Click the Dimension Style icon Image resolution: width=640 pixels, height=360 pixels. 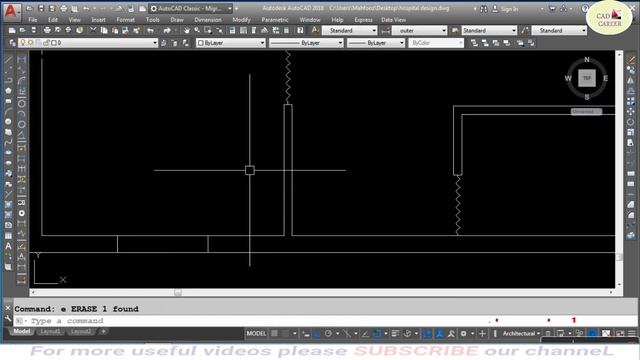385,31
